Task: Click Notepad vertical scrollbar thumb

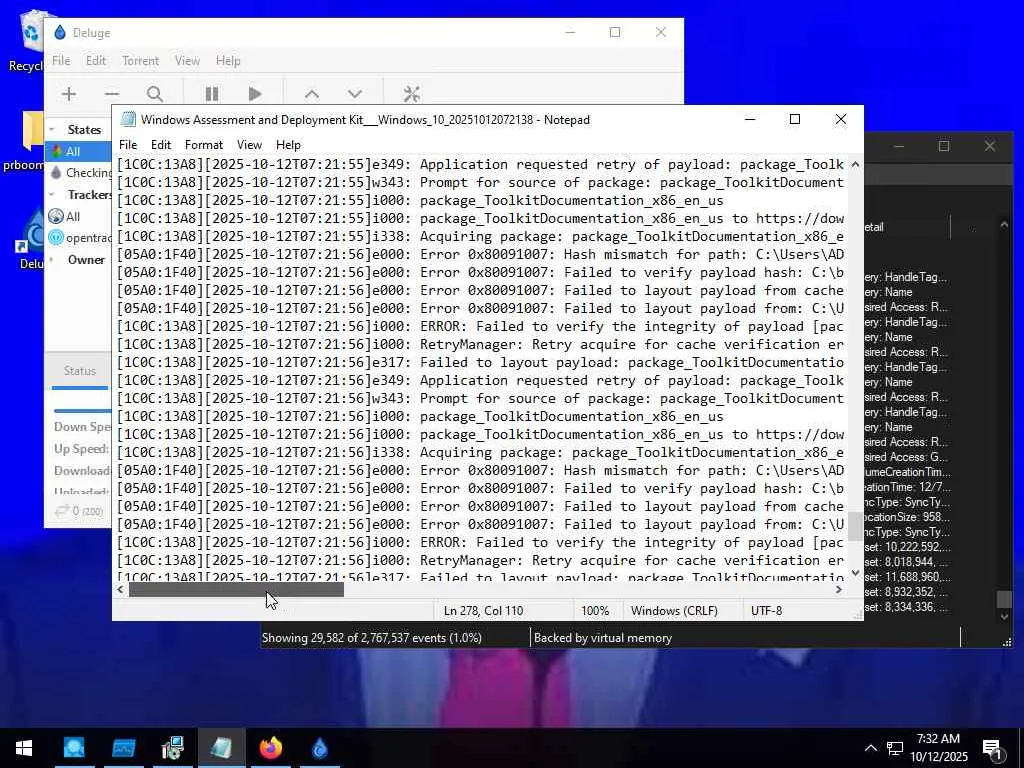Action: point(856,527)
